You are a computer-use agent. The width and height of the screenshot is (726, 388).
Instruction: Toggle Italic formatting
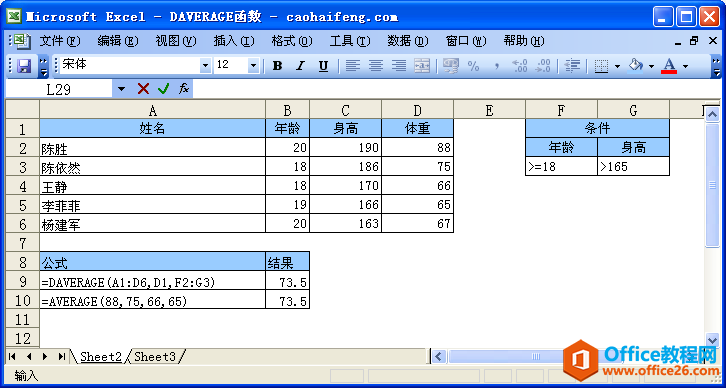tap(300, 66)
